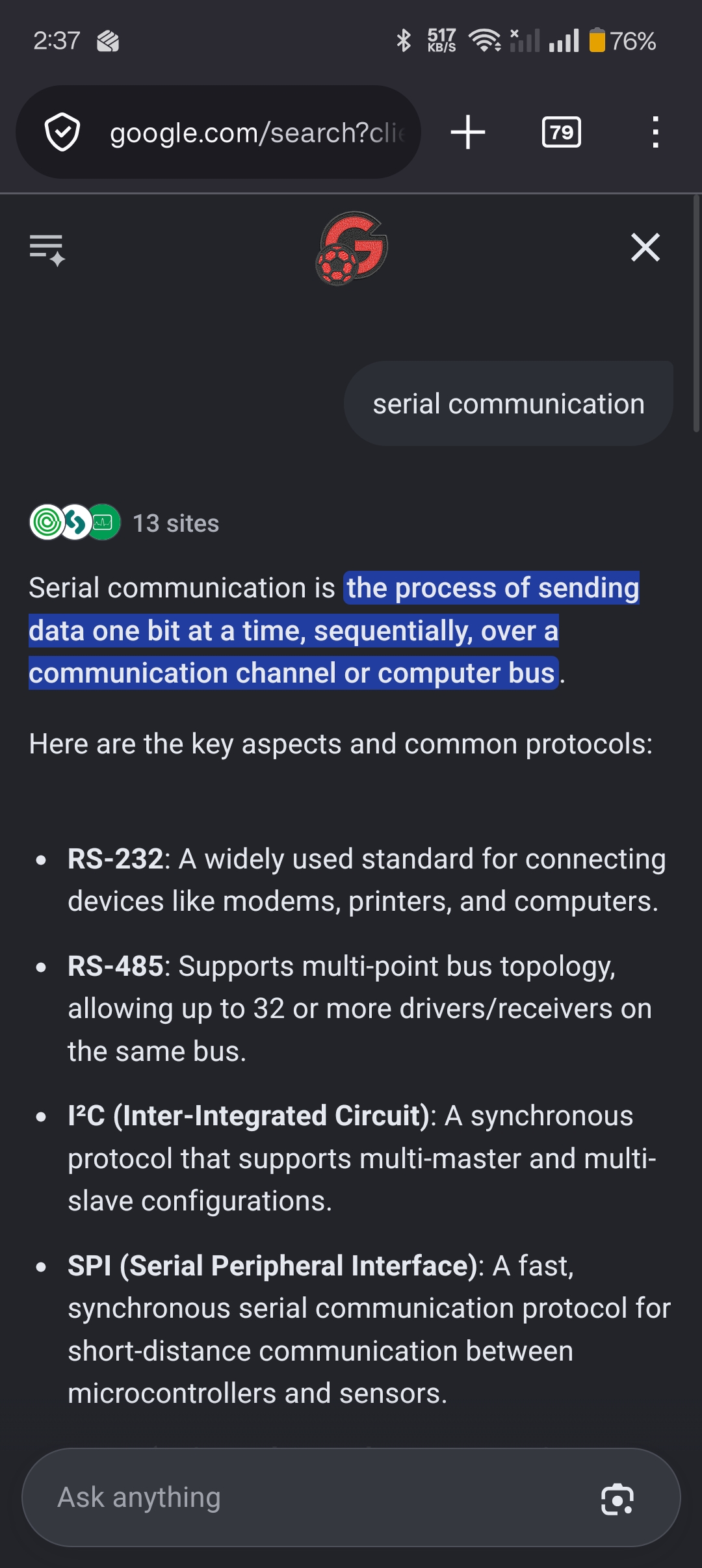Screen dimensions: 702x1568
Task: Open the second source site favicon
Action: pos(75,522)
